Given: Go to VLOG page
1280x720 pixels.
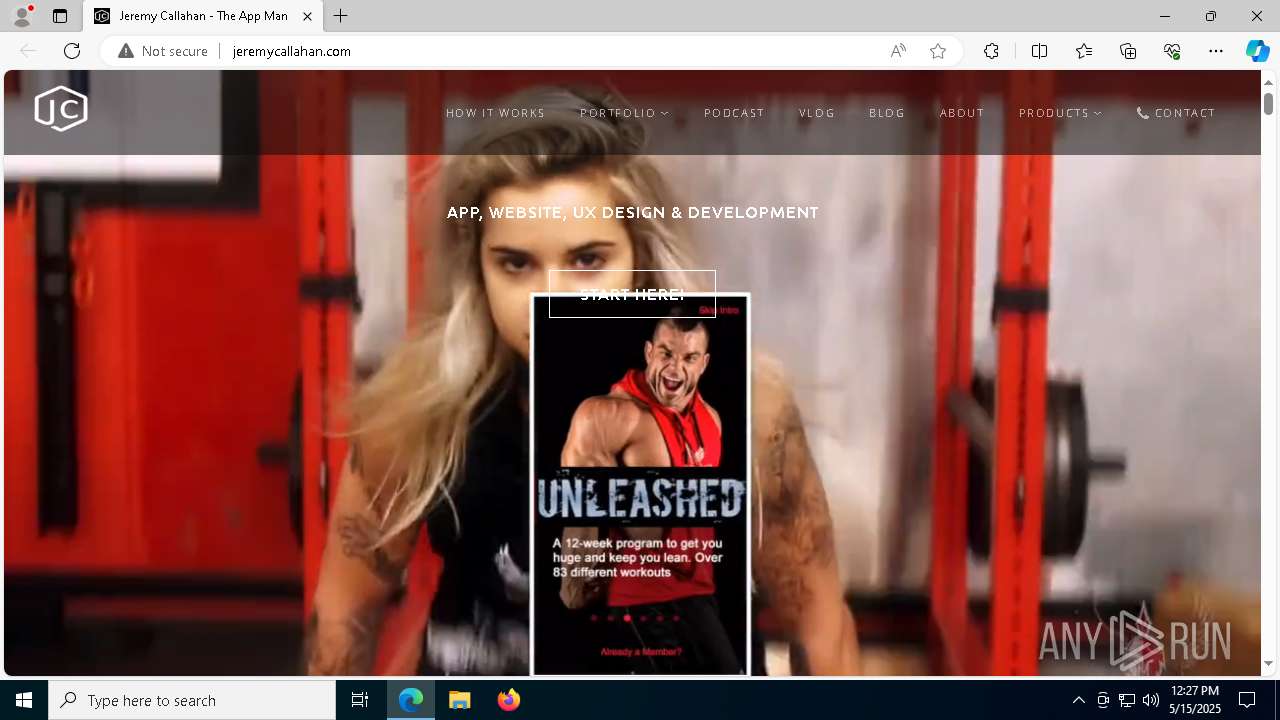Looking at the screenshot, I should pyautogui.click(x=817, y=113).
